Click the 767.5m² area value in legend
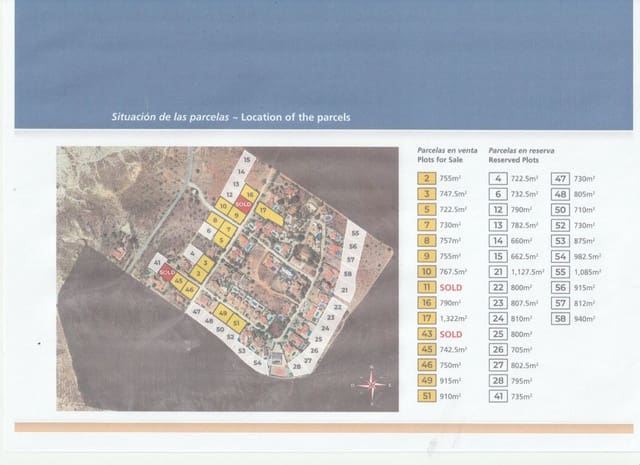Viewport: 640px width, 465px height. tap(453, 271)
